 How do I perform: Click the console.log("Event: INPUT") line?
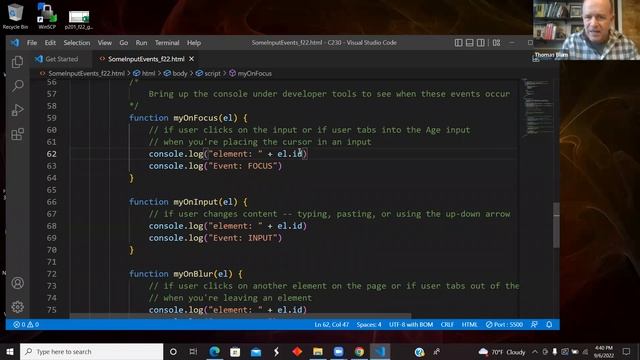tap(215, 238)
